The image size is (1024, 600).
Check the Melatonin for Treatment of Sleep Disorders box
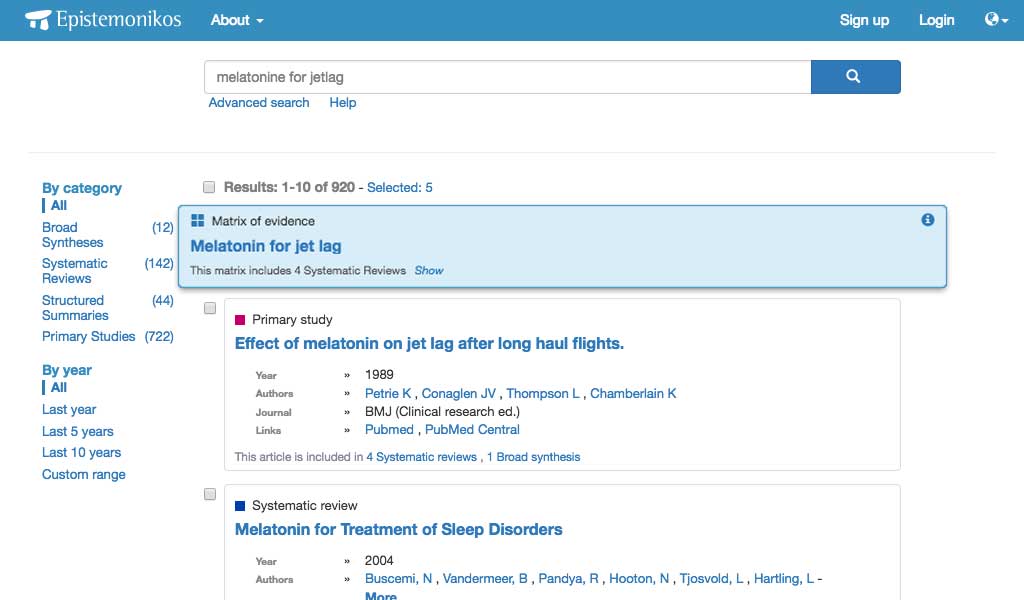coord(210,495)
